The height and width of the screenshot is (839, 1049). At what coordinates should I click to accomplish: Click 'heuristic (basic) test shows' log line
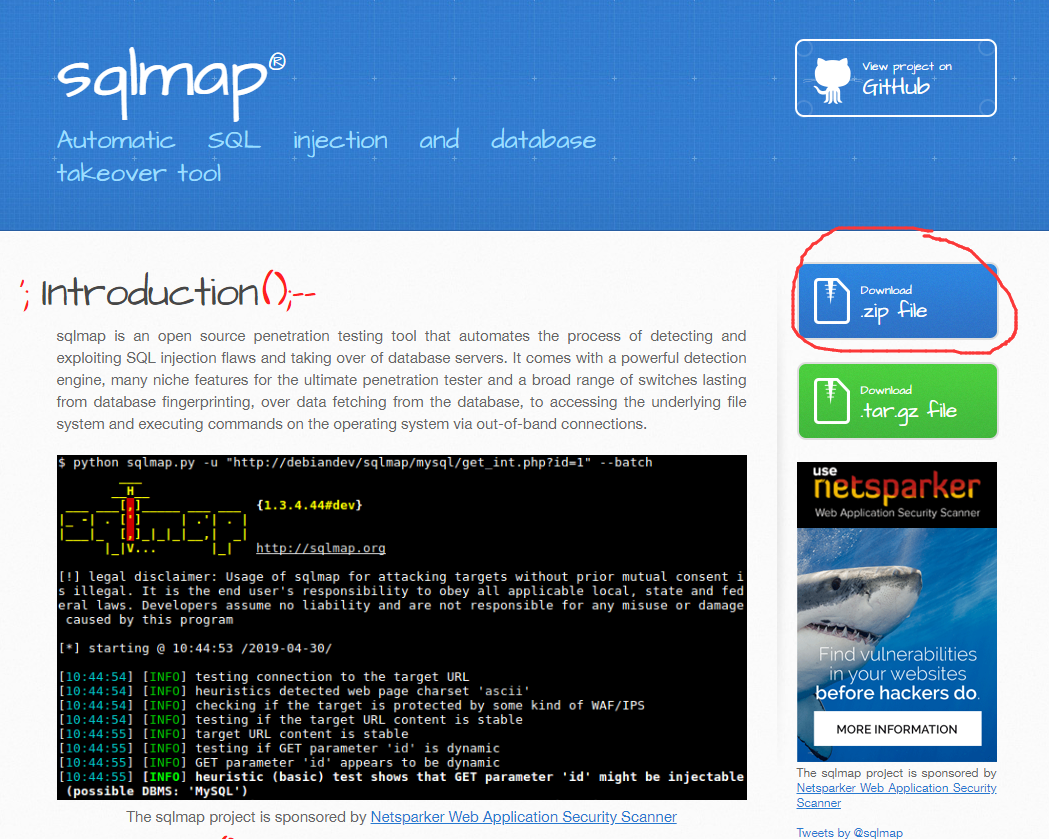tap(401, 783)
